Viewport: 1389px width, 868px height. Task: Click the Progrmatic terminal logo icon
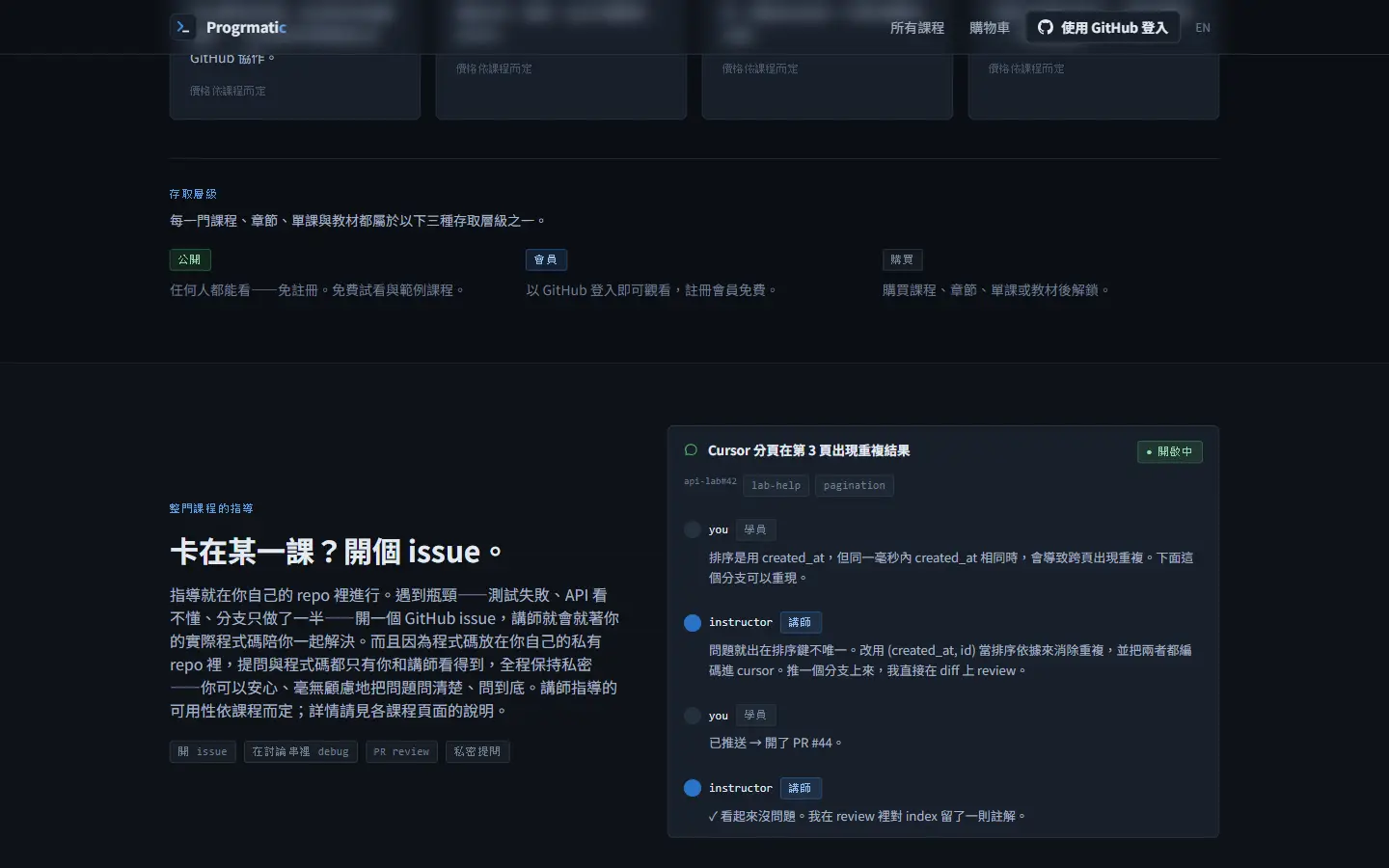(183, 27)
